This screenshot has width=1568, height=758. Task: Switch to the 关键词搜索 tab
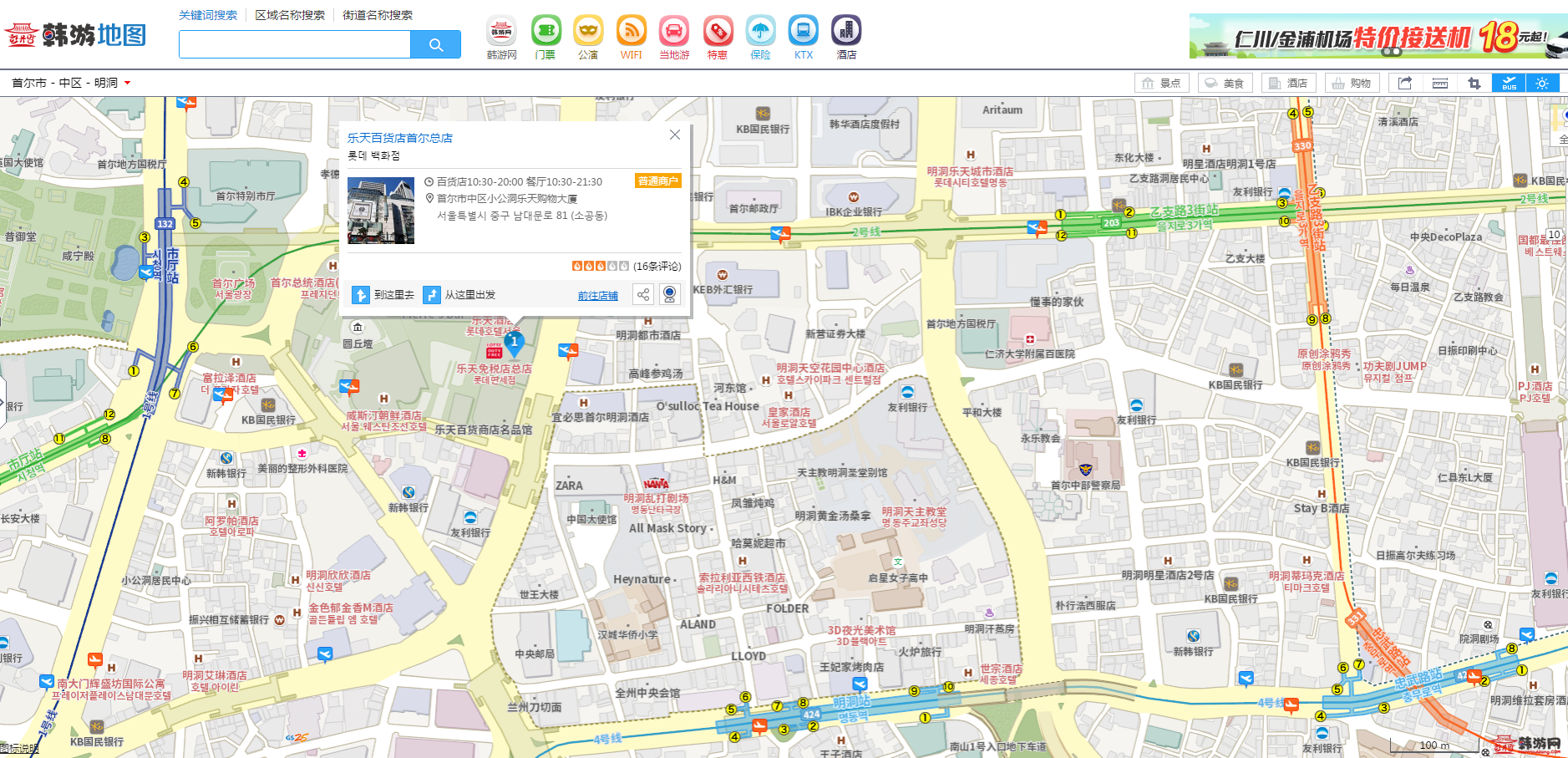tap(208, 15)
